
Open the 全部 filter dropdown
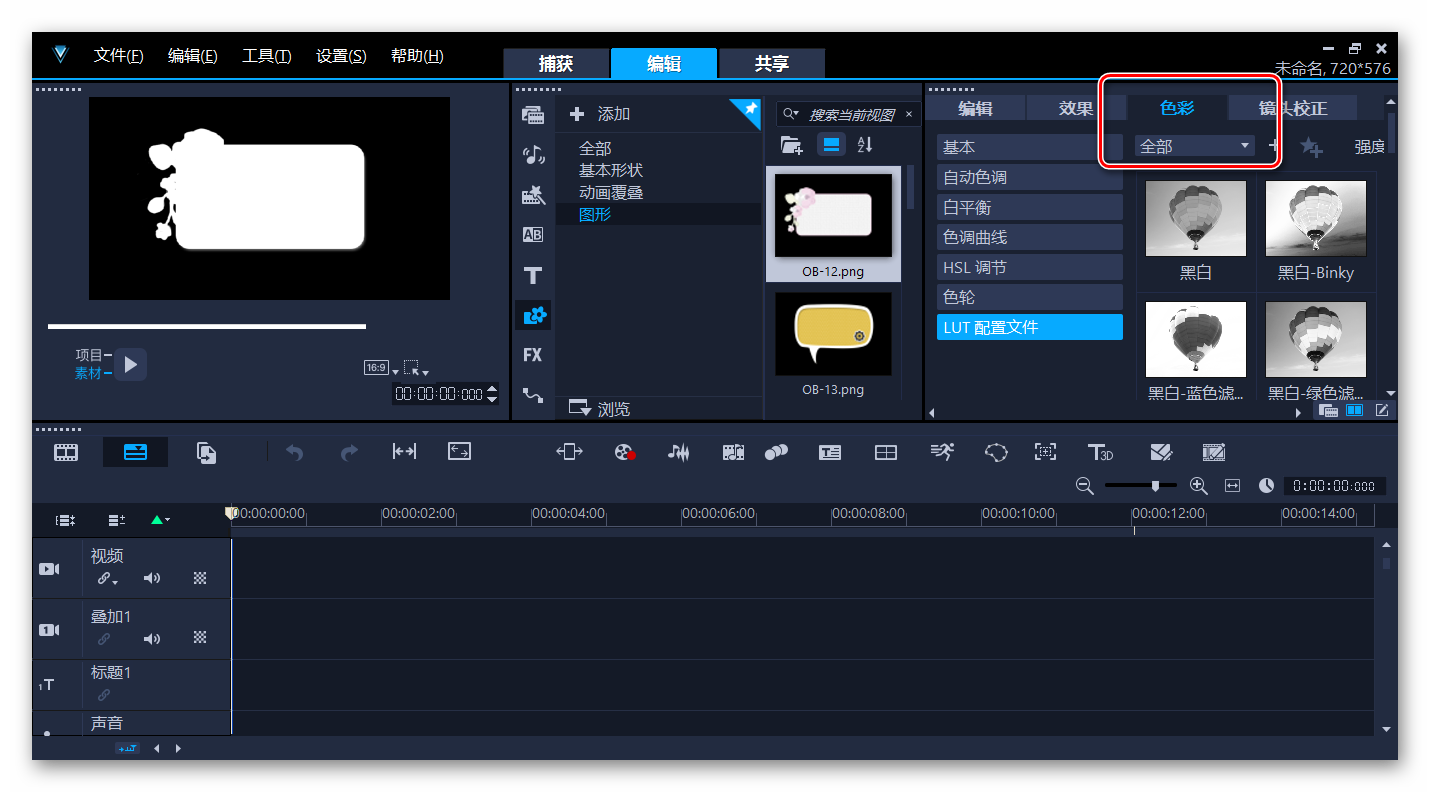coord(1194,146)
